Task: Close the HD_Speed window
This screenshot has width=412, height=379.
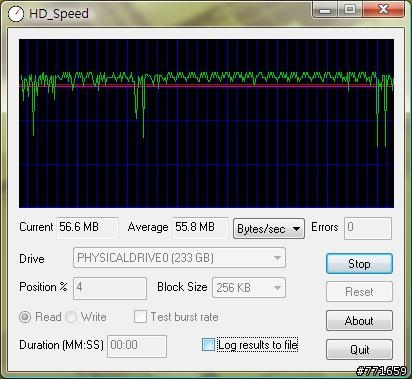Action: (x=383, y=10)
